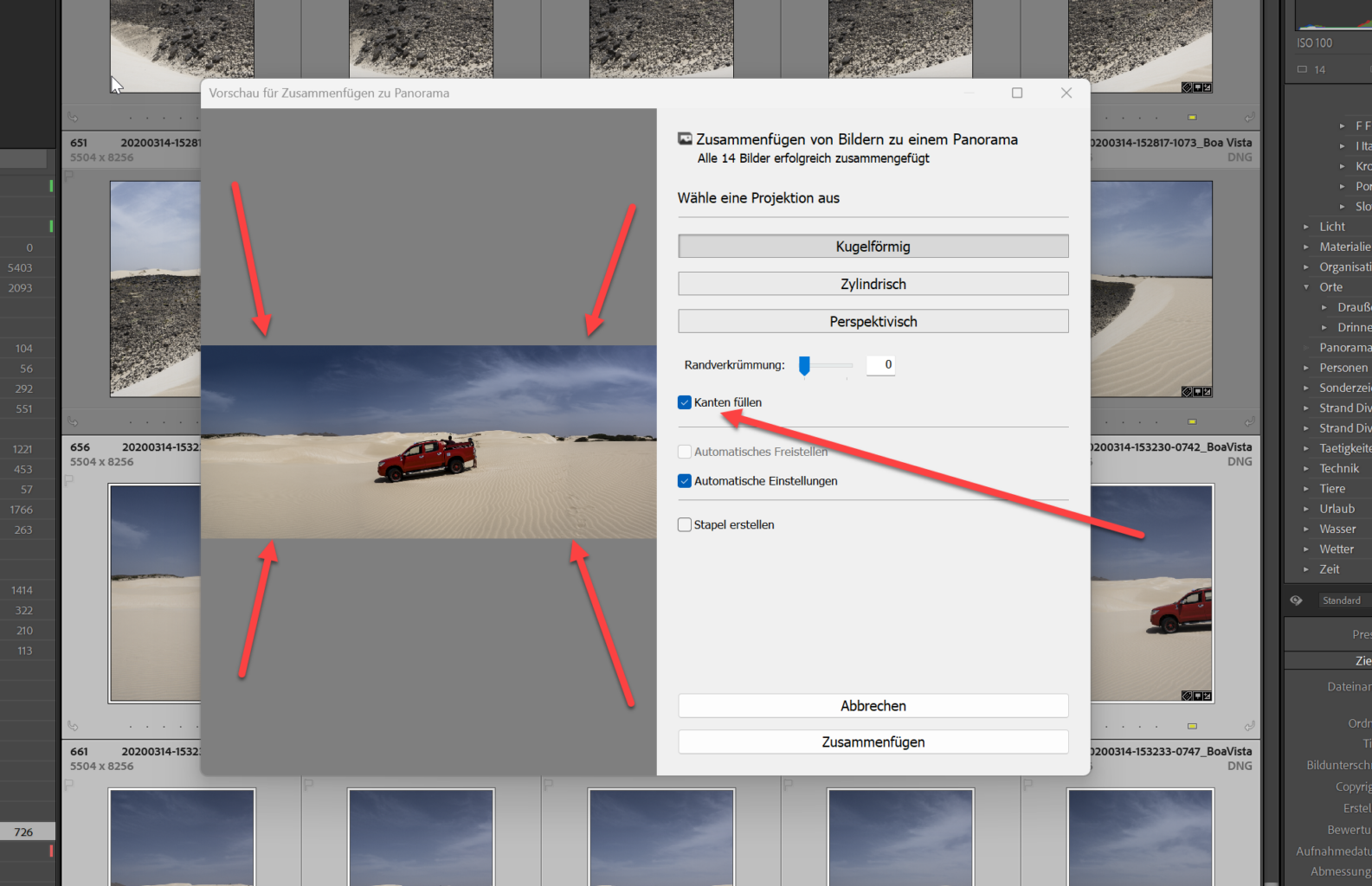Click yellow color label of 153230-0742_BoaVista photo
Screen dimensions: 1372x886
pos(1192,726)
